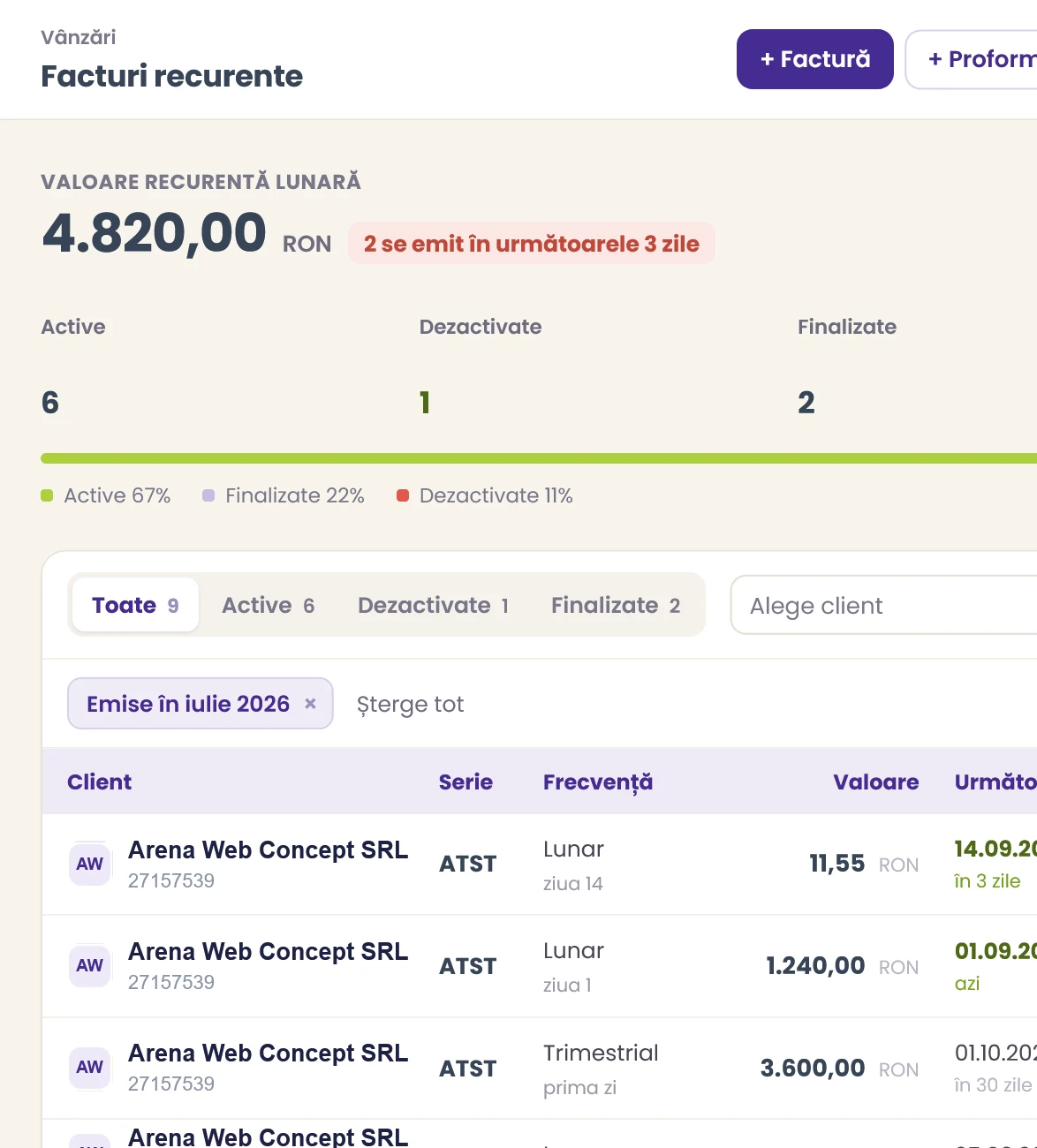Switch to the Dezactivate 1 tab
The image size is (1037, 1148).
pyautogui.click(x=433, y=605)
